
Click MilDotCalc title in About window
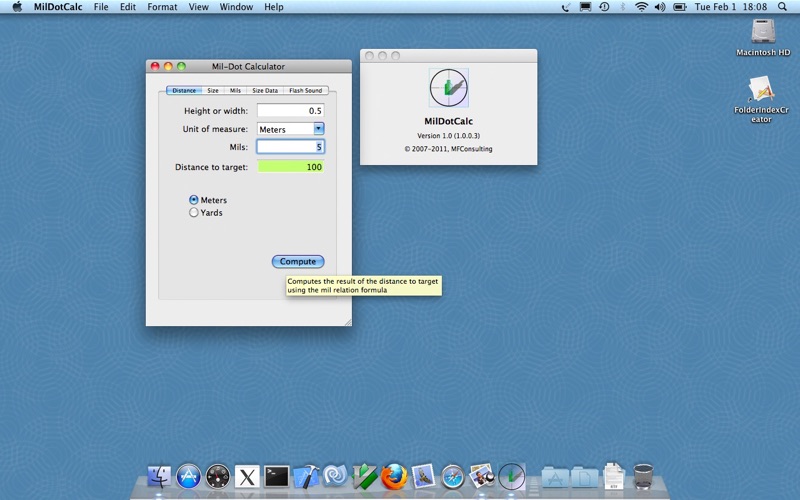tap(448, 121)
